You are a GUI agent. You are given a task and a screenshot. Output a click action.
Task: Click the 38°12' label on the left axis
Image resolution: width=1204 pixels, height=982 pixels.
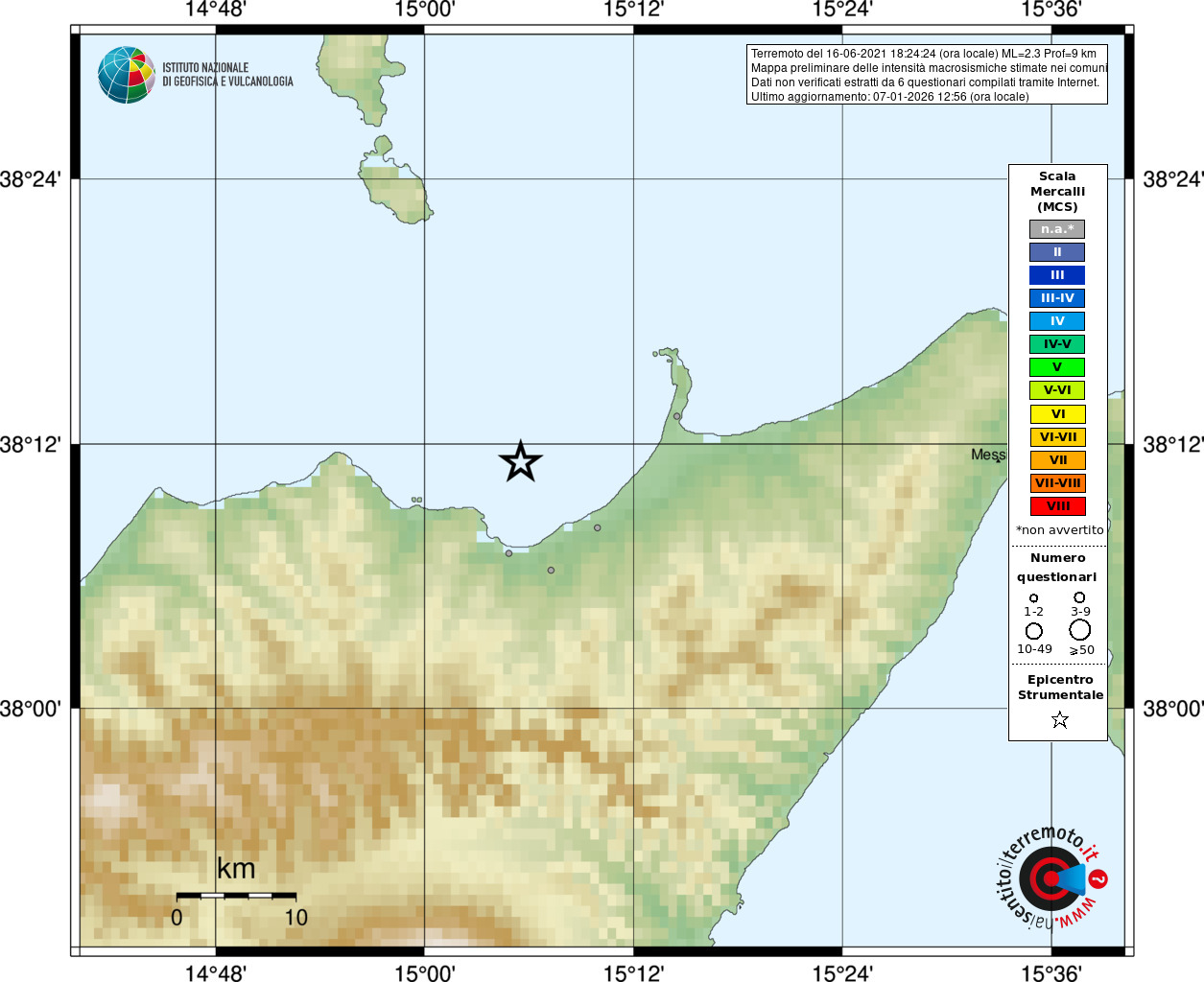click(x=31, y=444)
